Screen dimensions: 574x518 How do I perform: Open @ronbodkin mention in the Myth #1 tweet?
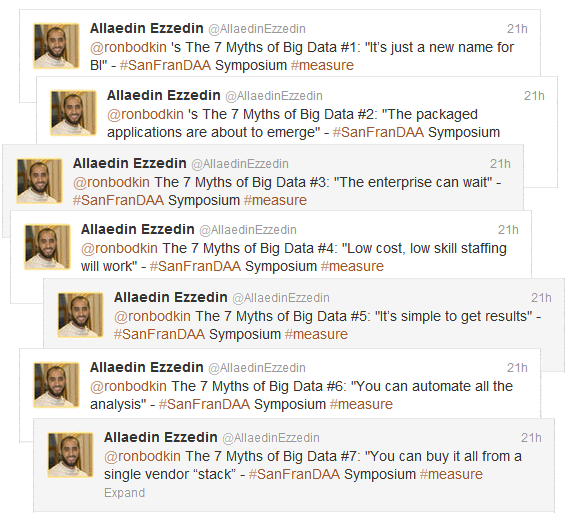click(128, 48)
